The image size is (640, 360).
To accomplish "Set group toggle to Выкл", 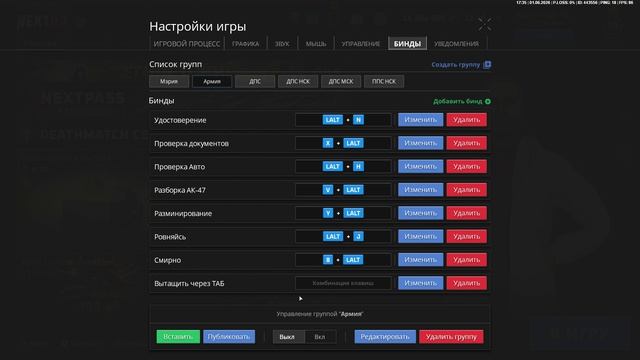I will [x=288, y=337].
